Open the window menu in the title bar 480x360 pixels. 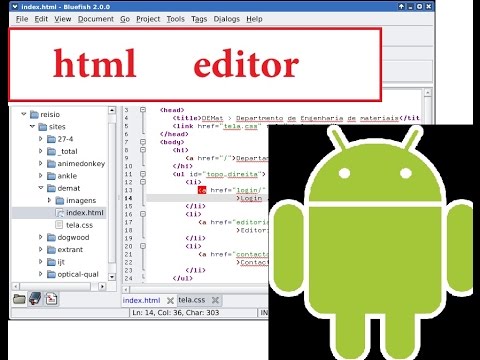(x=15, y=6)
